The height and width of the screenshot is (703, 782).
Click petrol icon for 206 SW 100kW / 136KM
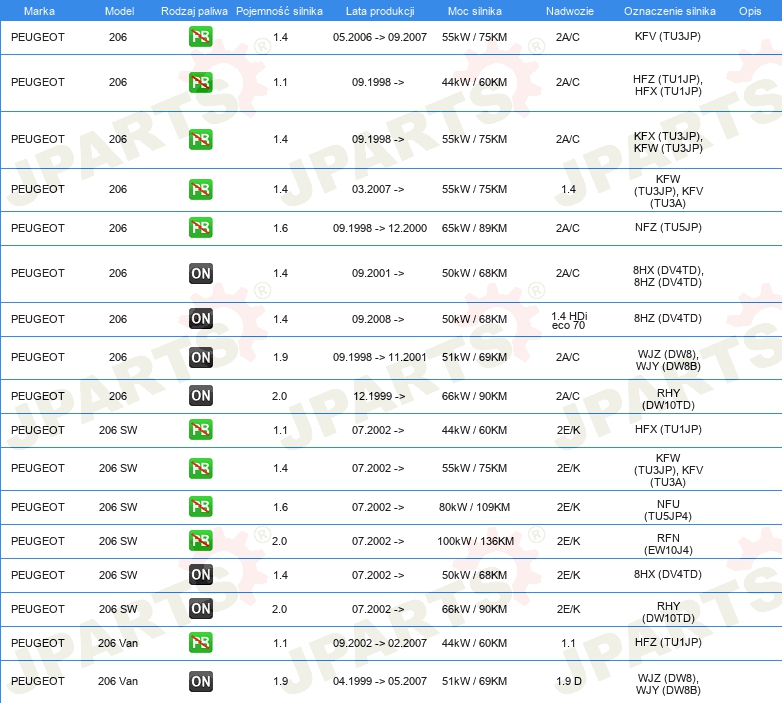[x=200, y=541]
